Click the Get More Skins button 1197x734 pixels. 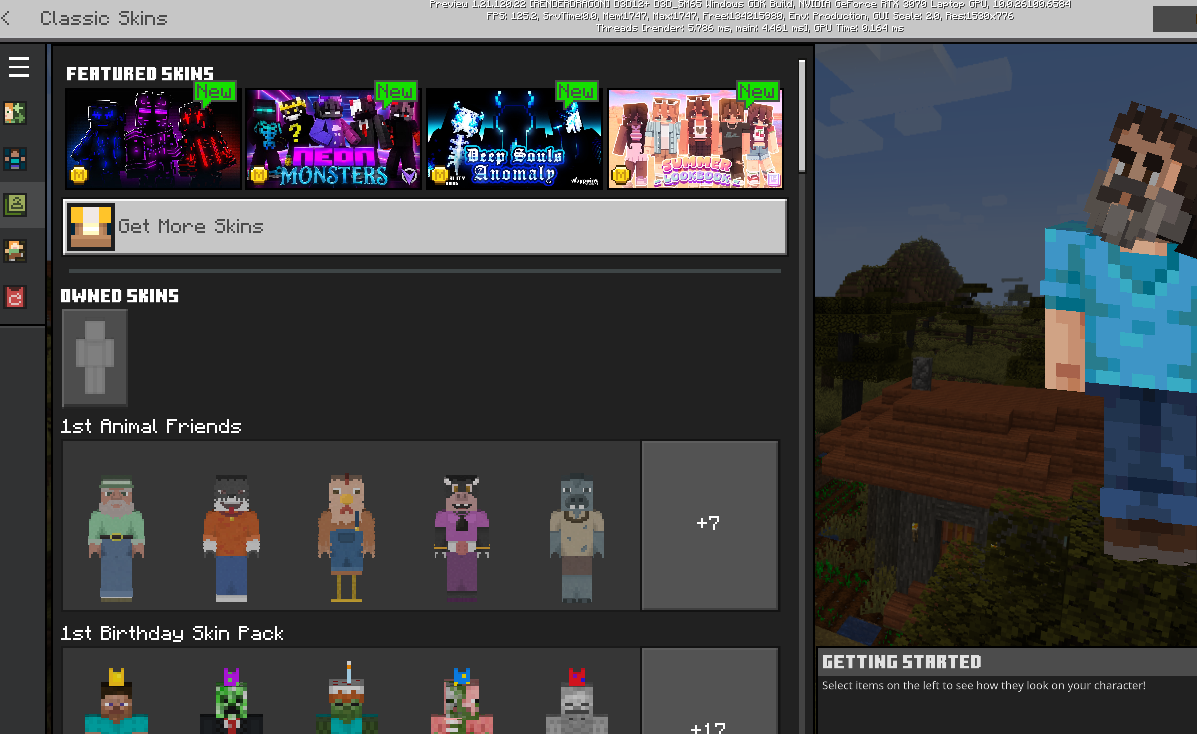tap(424, 227)
